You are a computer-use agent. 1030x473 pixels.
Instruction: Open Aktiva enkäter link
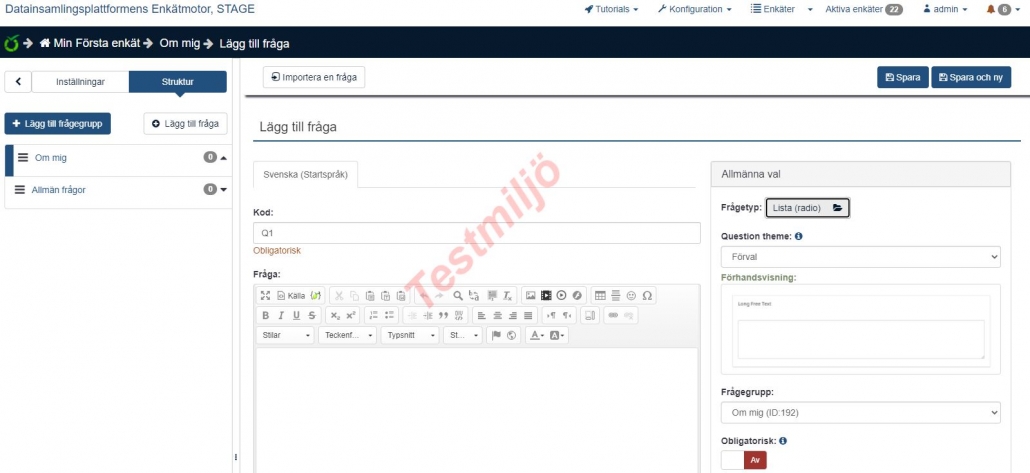coord(864,9)
